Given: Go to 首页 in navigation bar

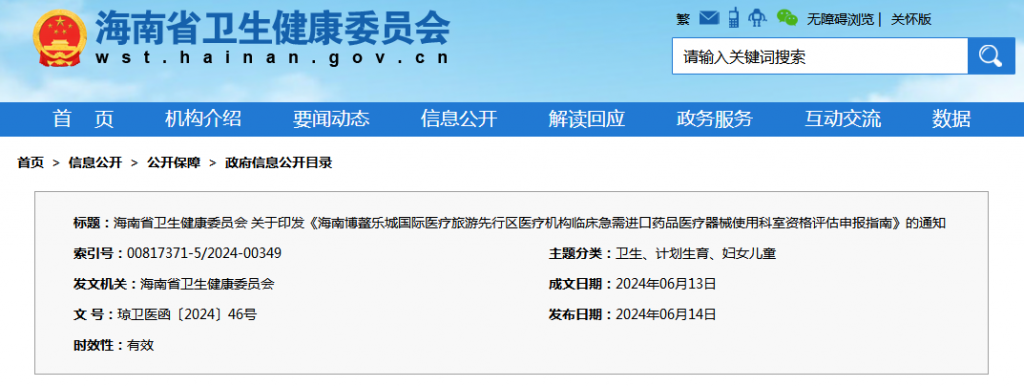Looking at the screenshot, I should pyautogui.click(x=84, y=119).
